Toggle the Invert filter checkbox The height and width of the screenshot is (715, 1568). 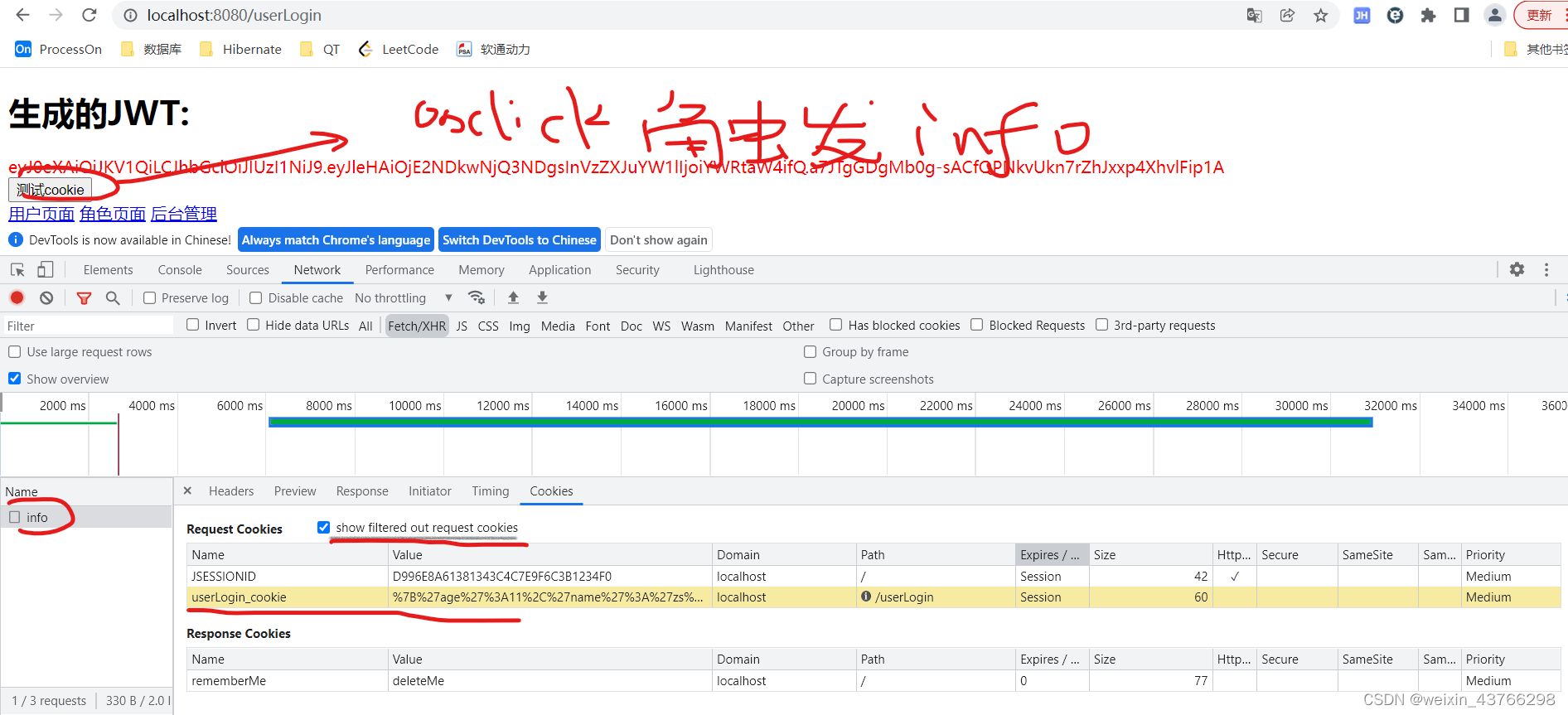click(x=192, y=325)
